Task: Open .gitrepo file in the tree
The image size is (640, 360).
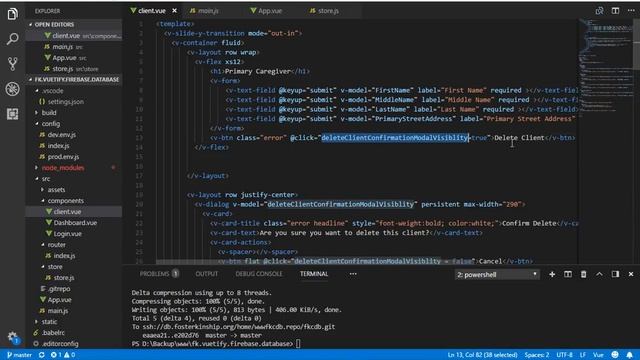Action: 59,289
